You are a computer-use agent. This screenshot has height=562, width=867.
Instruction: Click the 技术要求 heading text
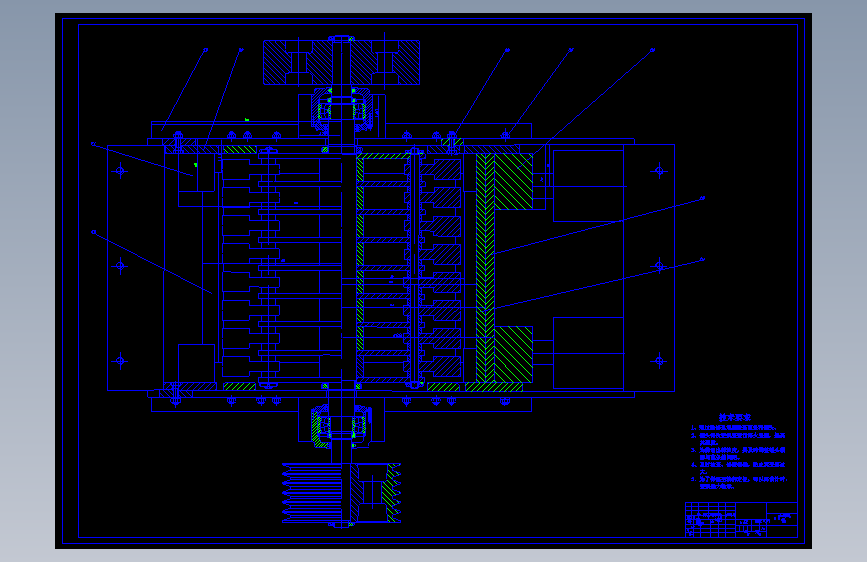click(x=735, y=418)
